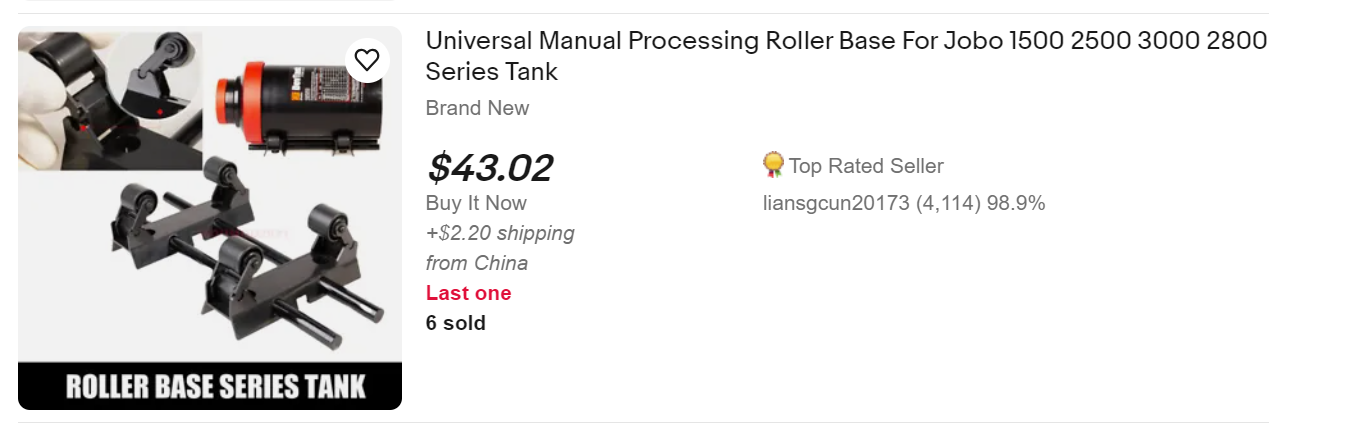Click the ROLLER BASE SERIES TANK banner
This screenshot has height=427, width=1345.
point(210,387)
